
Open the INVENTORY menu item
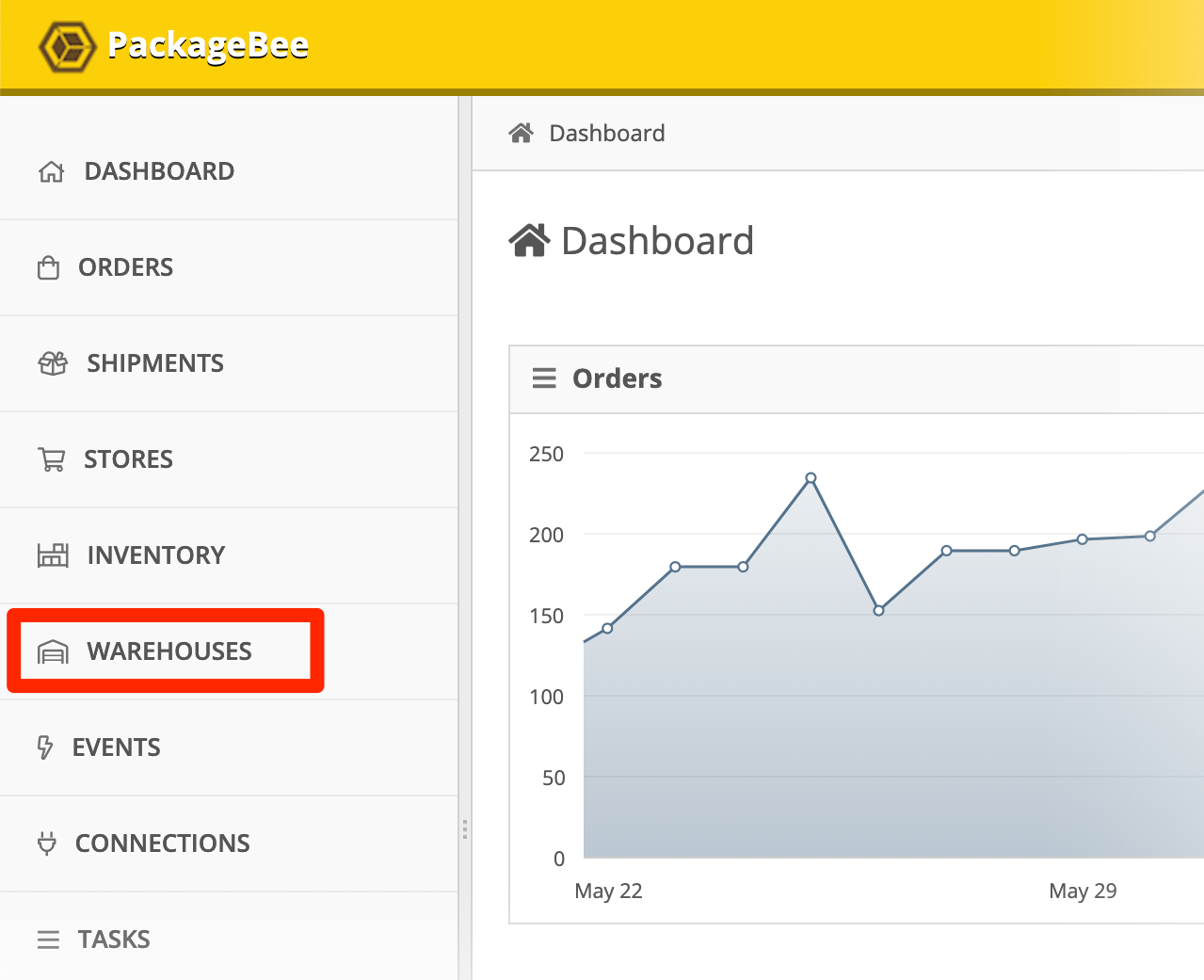point(156,555)
